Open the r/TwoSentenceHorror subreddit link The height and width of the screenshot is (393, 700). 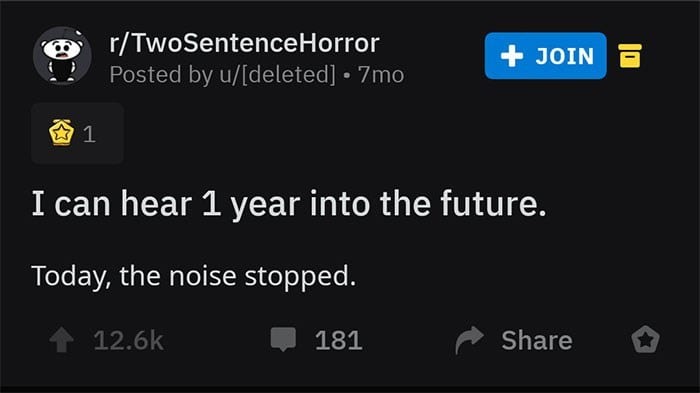(x=244, y=43)
